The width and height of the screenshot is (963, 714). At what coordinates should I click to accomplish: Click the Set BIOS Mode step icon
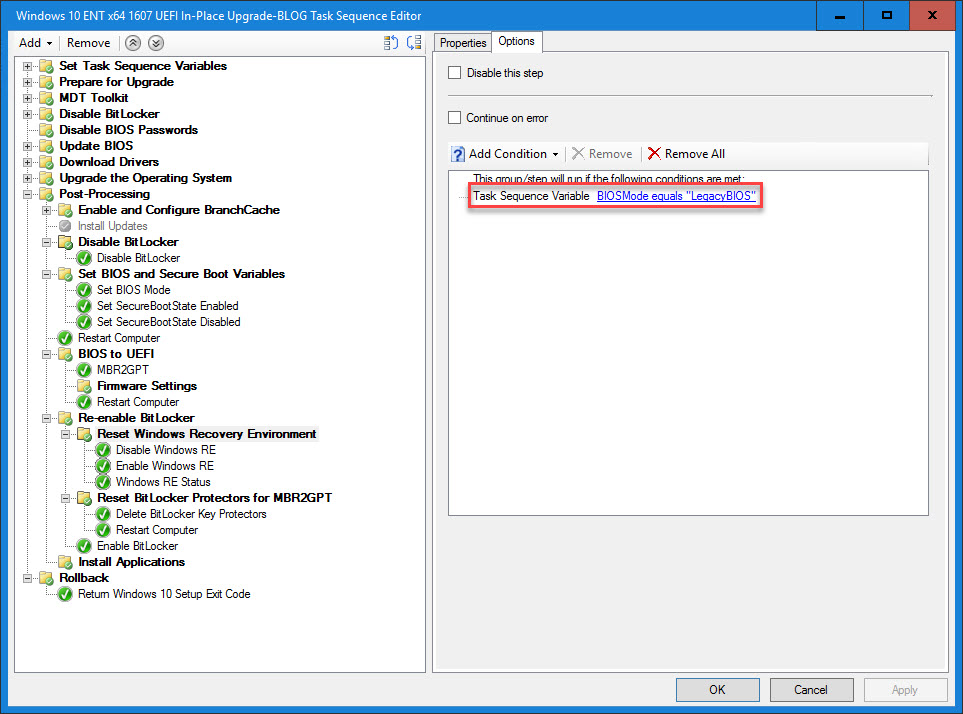84,290
